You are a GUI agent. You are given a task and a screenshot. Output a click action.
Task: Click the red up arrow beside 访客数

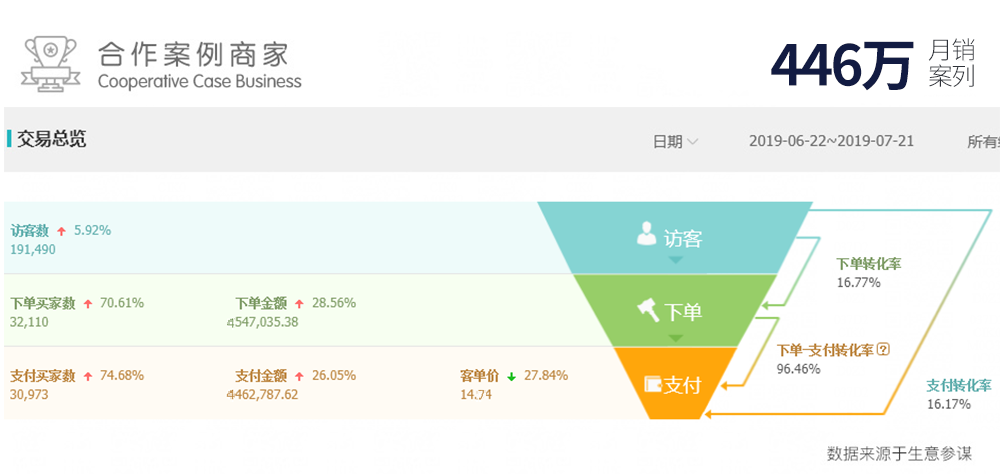point(62,231)
